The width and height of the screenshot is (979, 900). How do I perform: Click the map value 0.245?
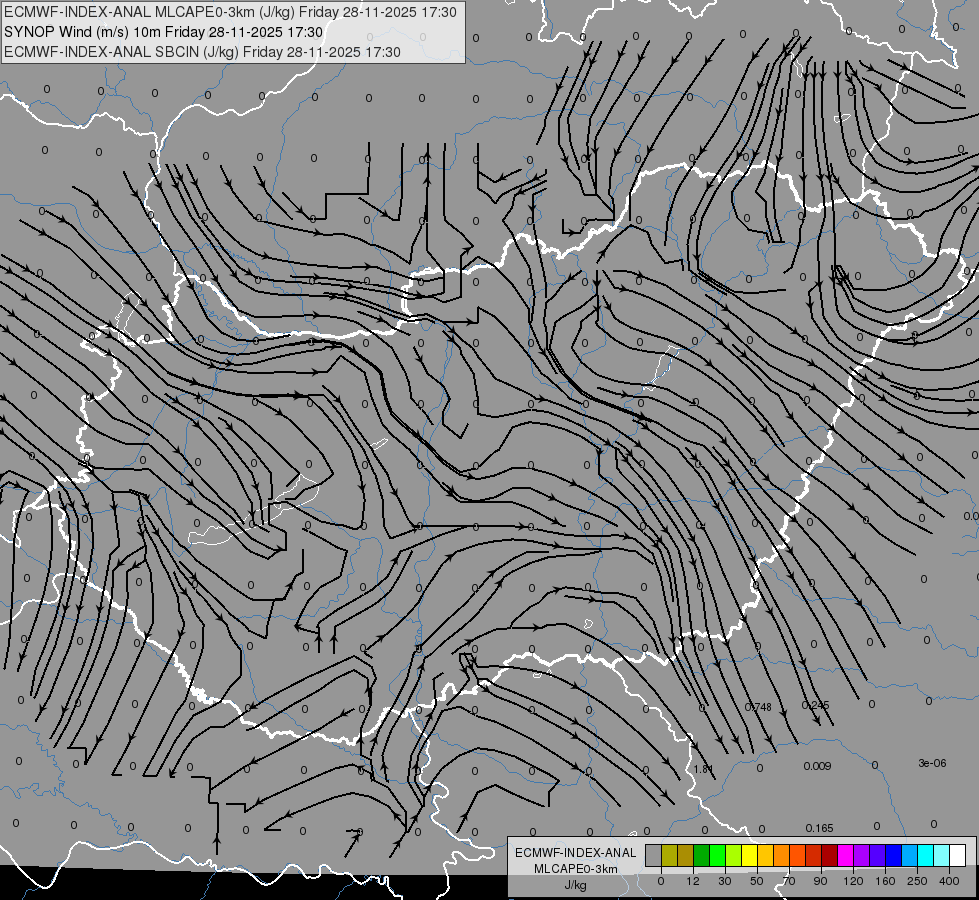(815, 705)
